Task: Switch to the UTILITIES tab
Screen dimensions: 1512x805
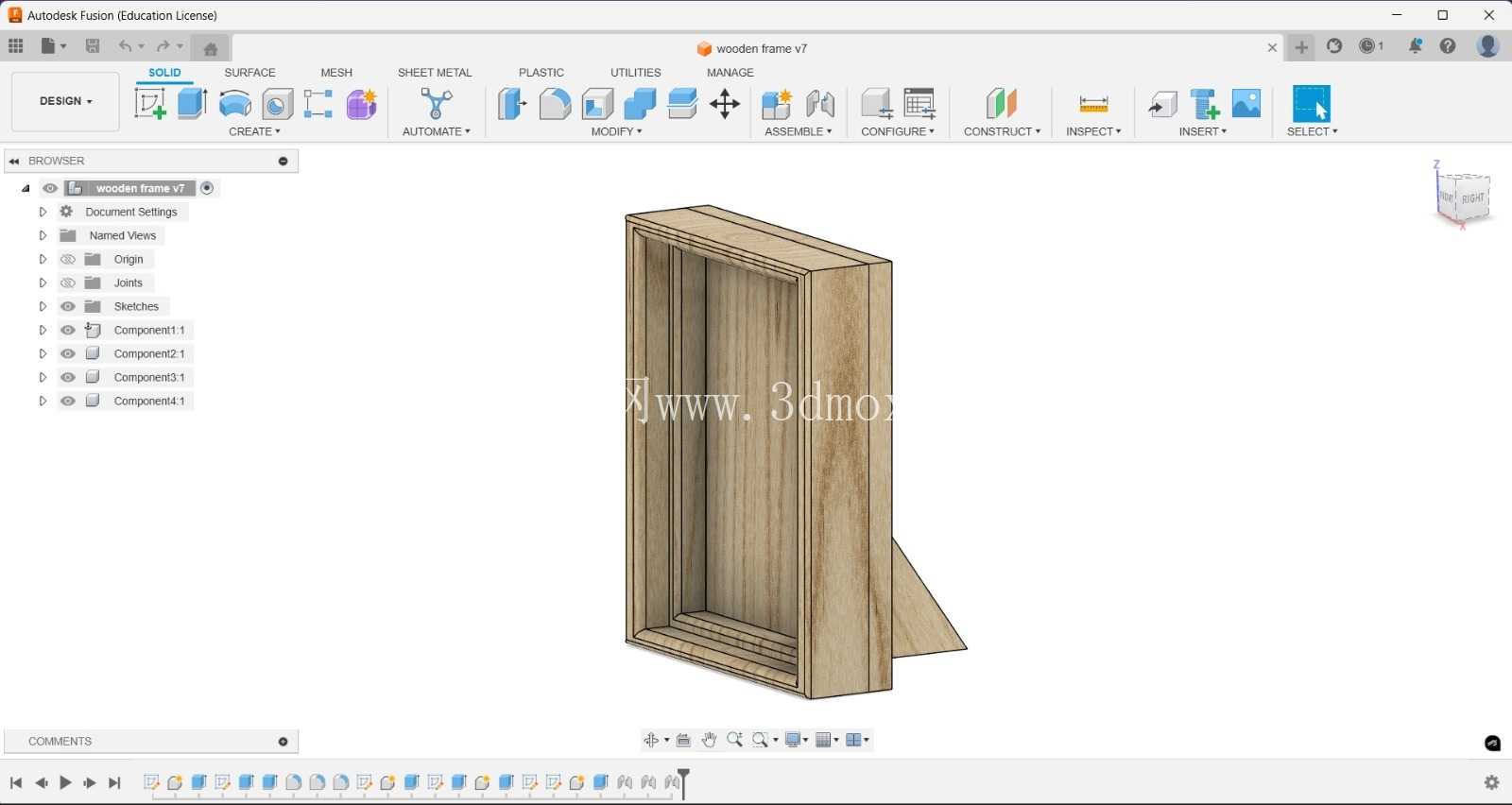Action: click(636, 73)
